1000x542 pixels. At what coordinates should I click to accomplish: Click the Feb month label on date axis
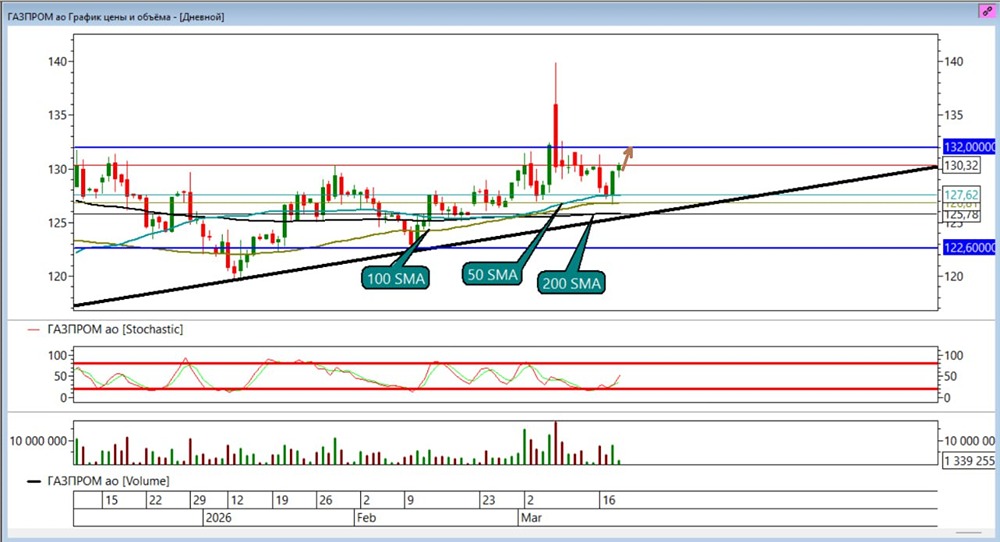tap(366, 518)
